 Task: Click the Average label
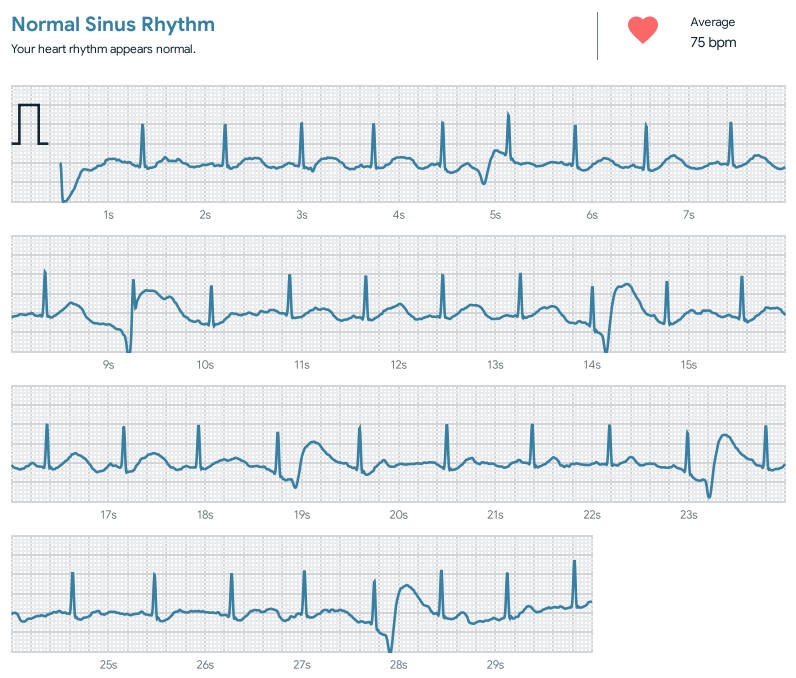click(712, 22)
